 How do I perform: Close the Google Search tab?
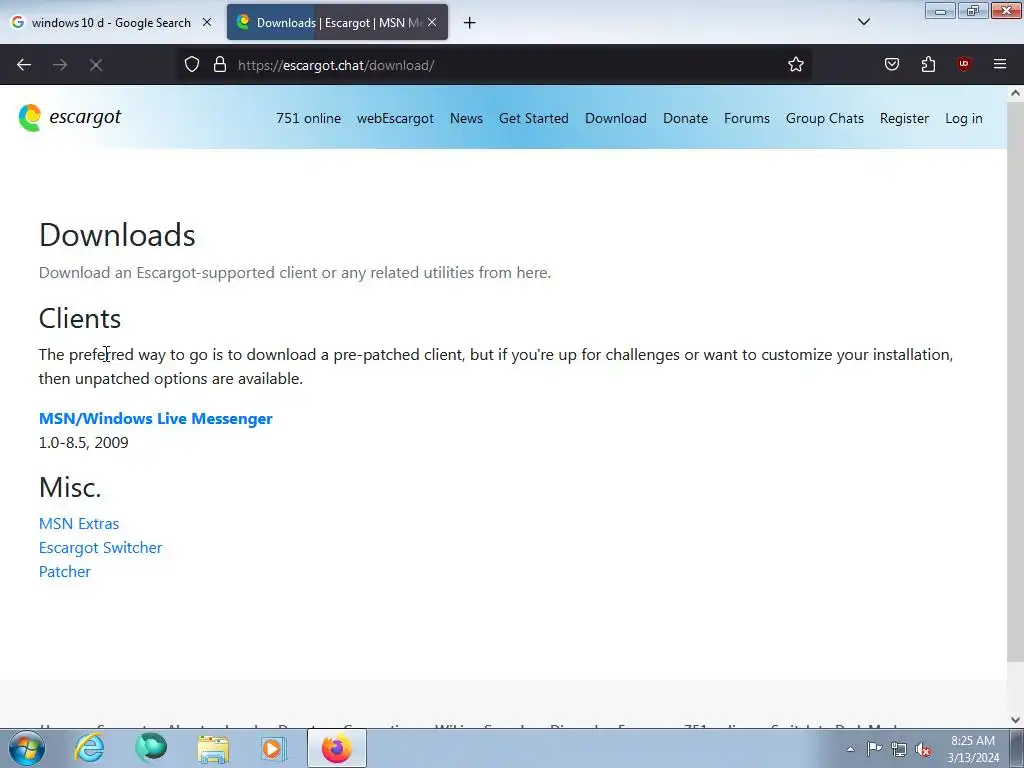click(207, 22)
